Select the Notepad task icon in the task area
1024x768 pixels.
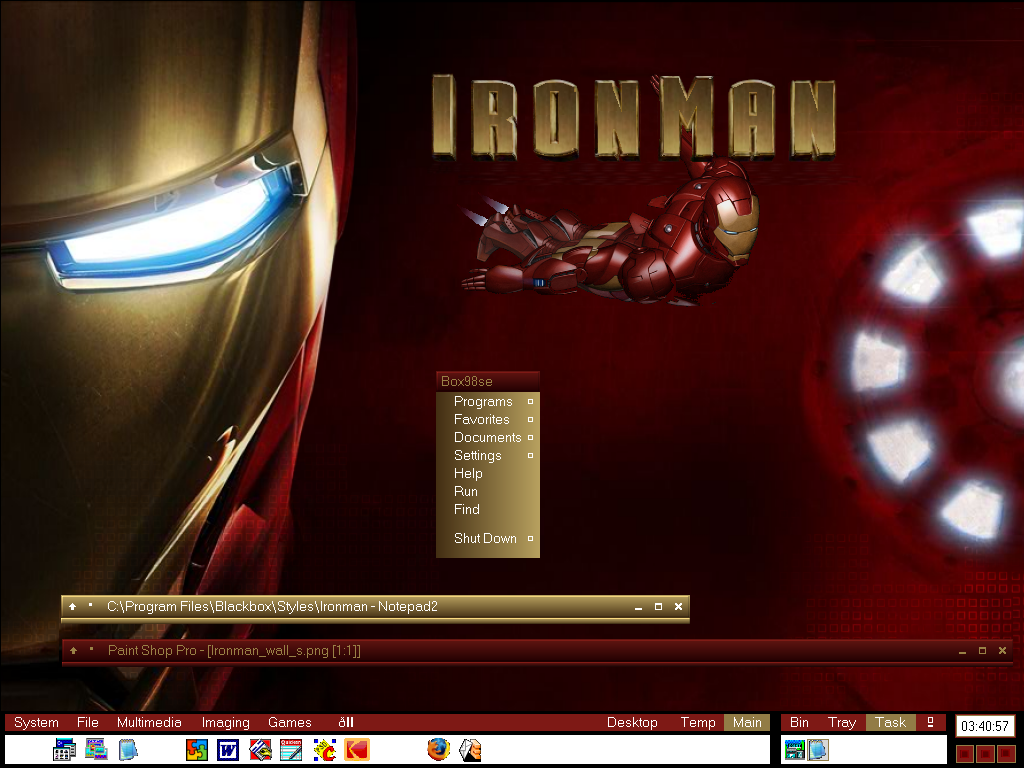[x=818, y=749]
